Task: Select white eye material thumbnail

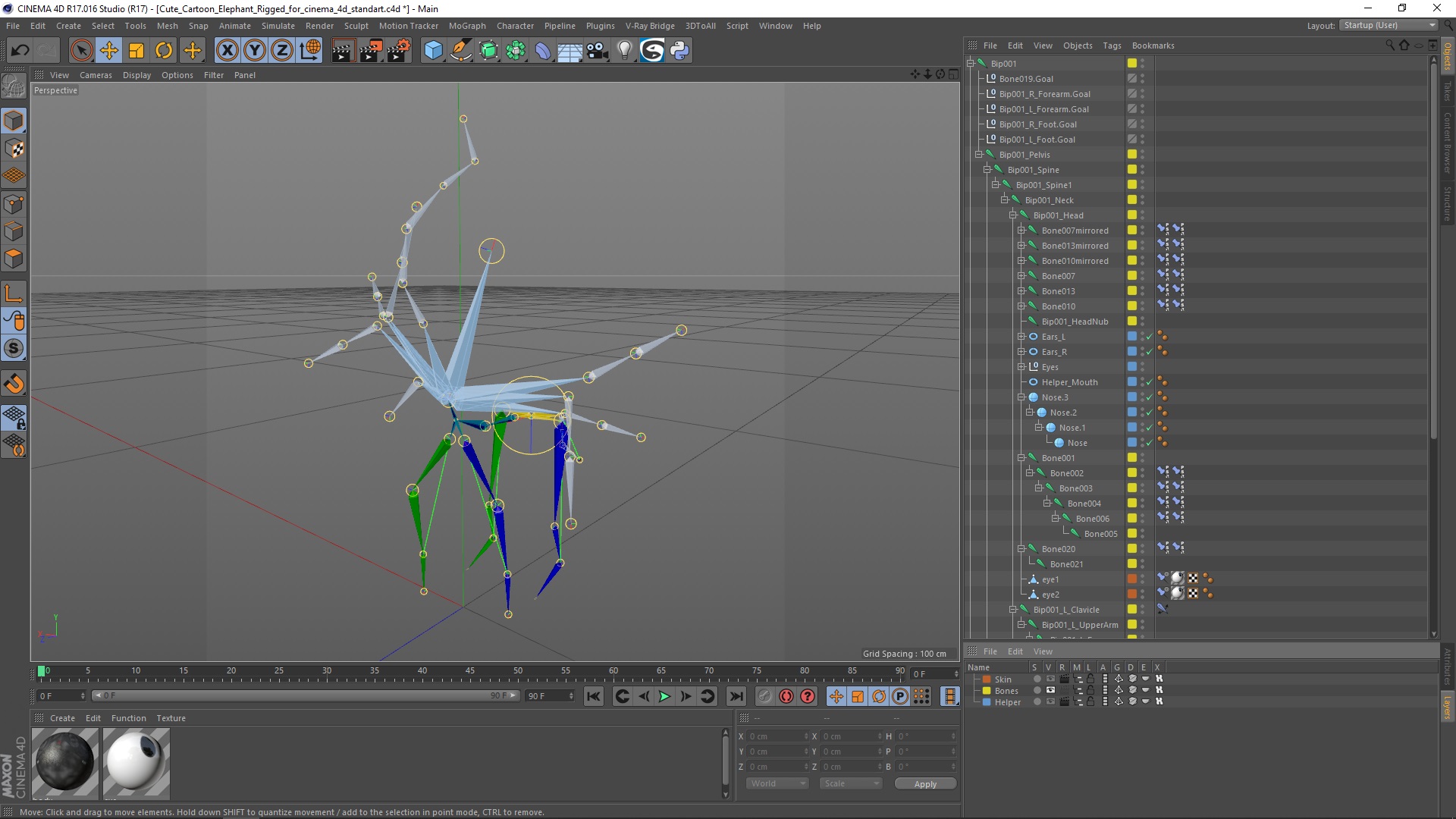Action: 136,762
